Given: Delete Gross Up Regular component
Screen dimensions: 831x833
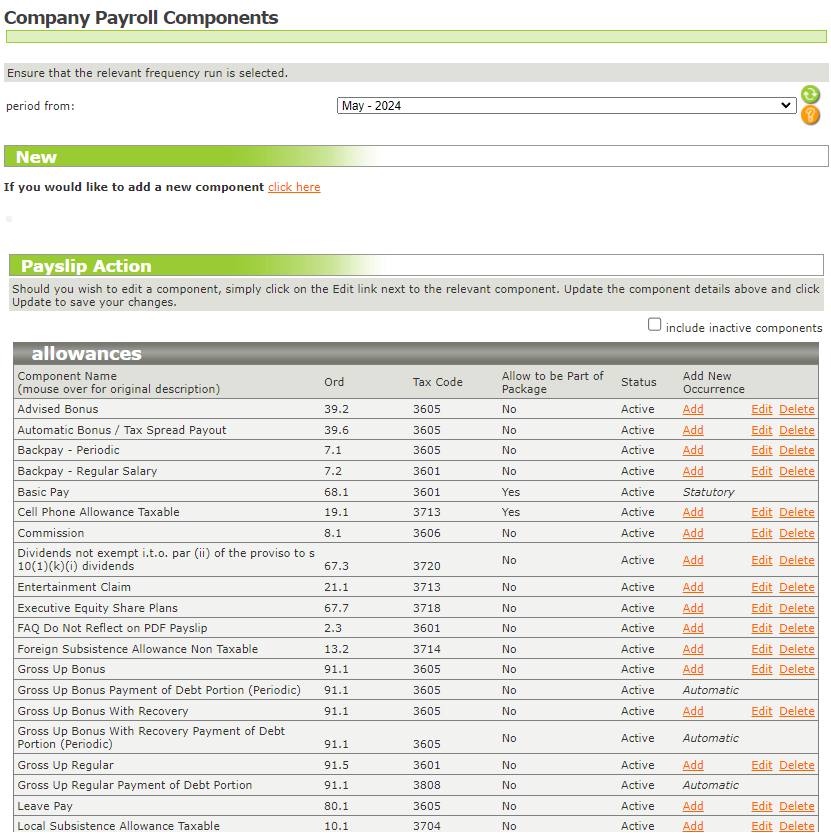Looking at the screenshot, I should [x=797, y=765].
